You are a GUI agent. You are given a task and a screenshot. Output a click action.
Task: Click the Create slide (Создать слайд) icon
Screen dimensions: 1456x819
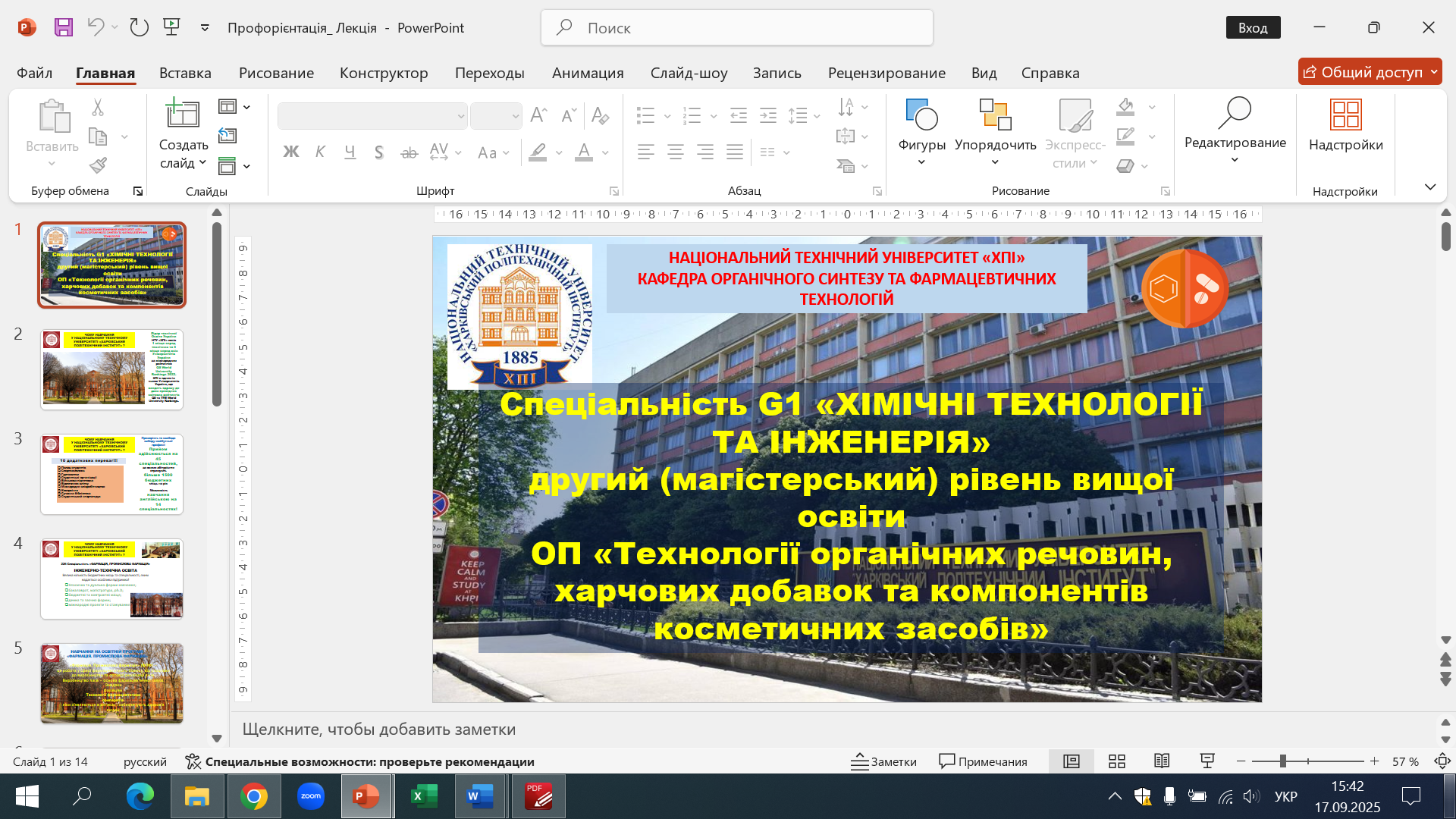click(182, 115)
